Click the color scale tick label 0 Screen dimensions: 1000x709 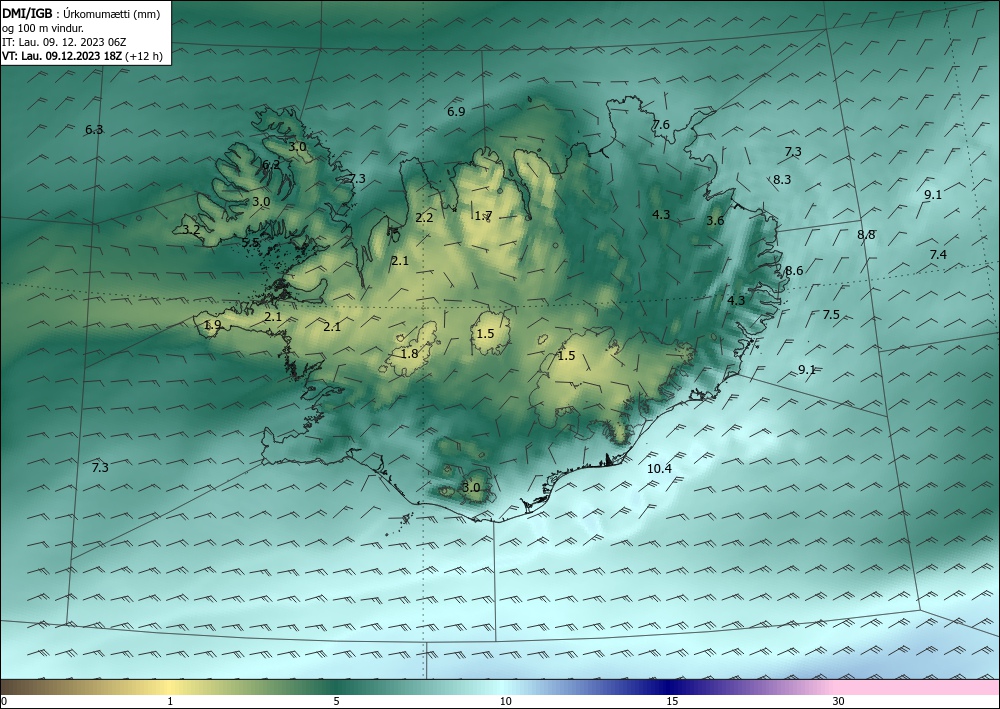pyautogui.click(x=4, y=702)
